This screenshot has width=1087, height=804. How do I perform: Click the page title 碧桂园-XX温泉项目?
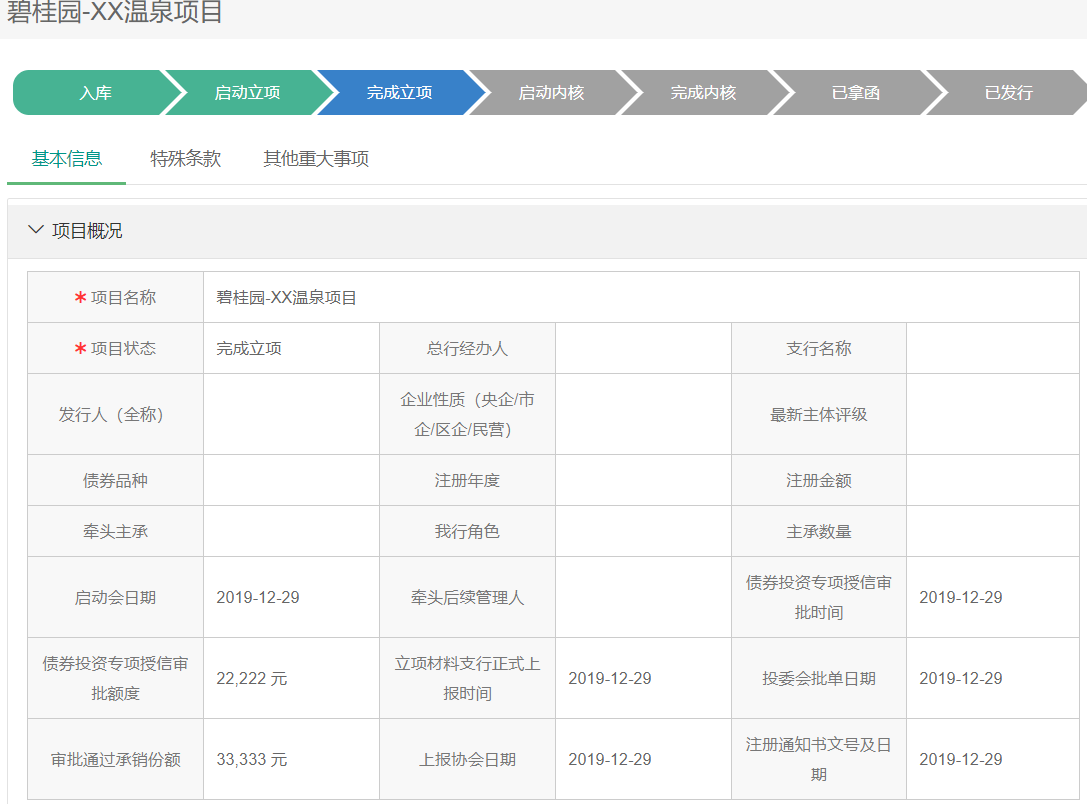(x=115, y=12)
